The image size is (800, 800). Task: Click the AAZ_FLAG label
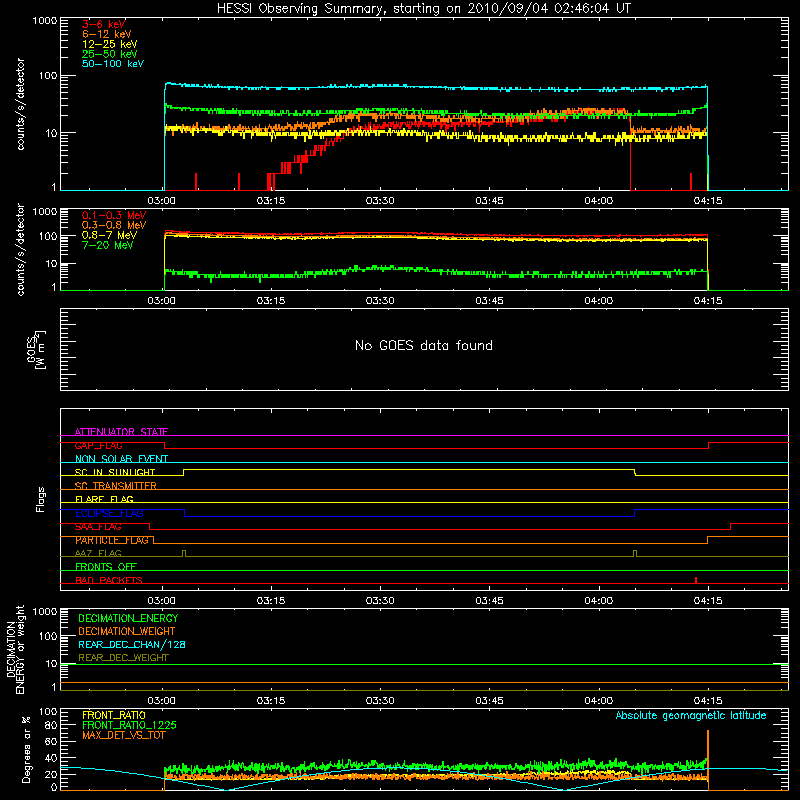98,553
